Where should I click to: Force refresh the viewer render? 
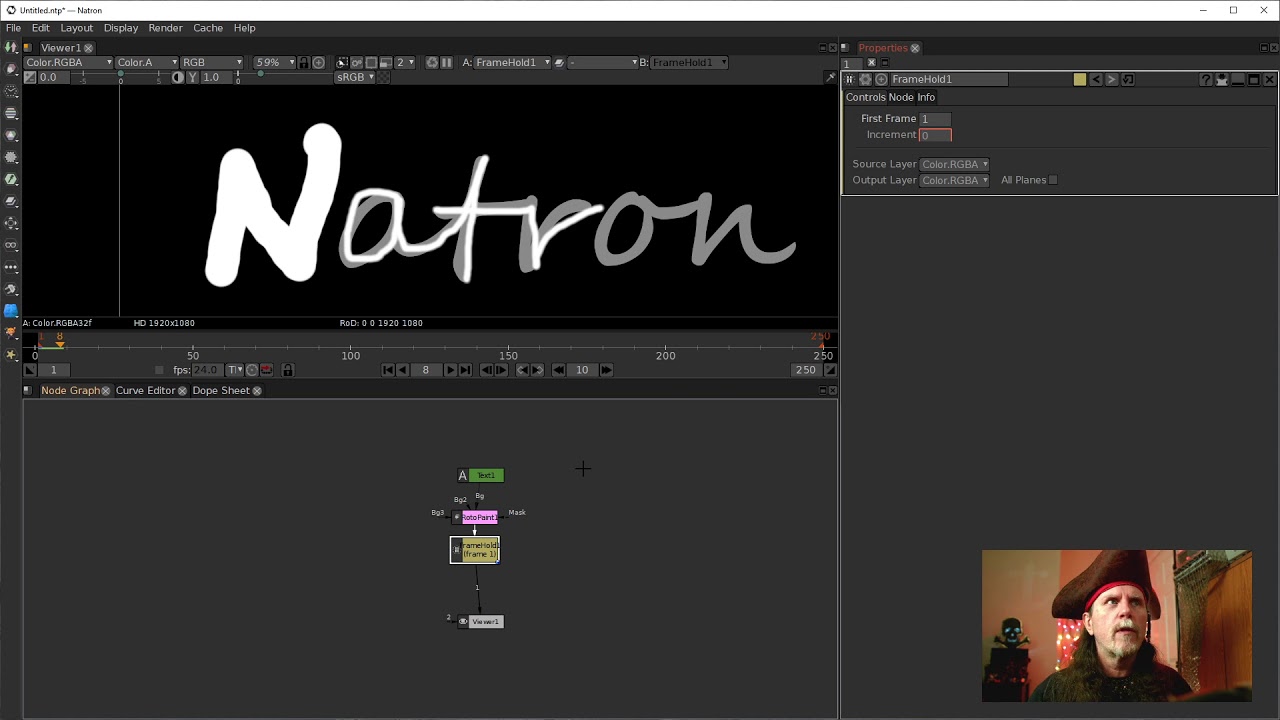[x=432, y=62]
